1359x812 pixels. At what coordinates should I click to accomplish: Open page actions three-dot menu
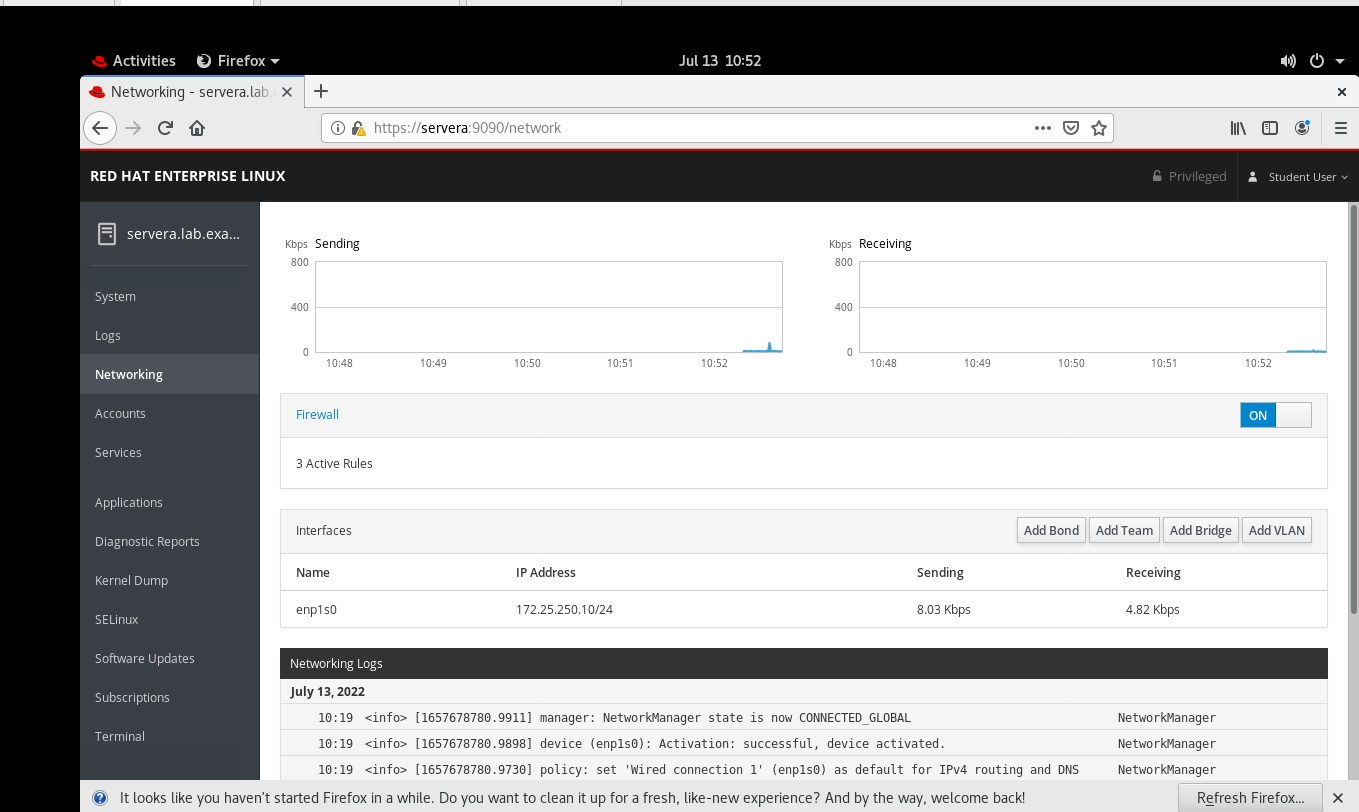[1042, 128]
